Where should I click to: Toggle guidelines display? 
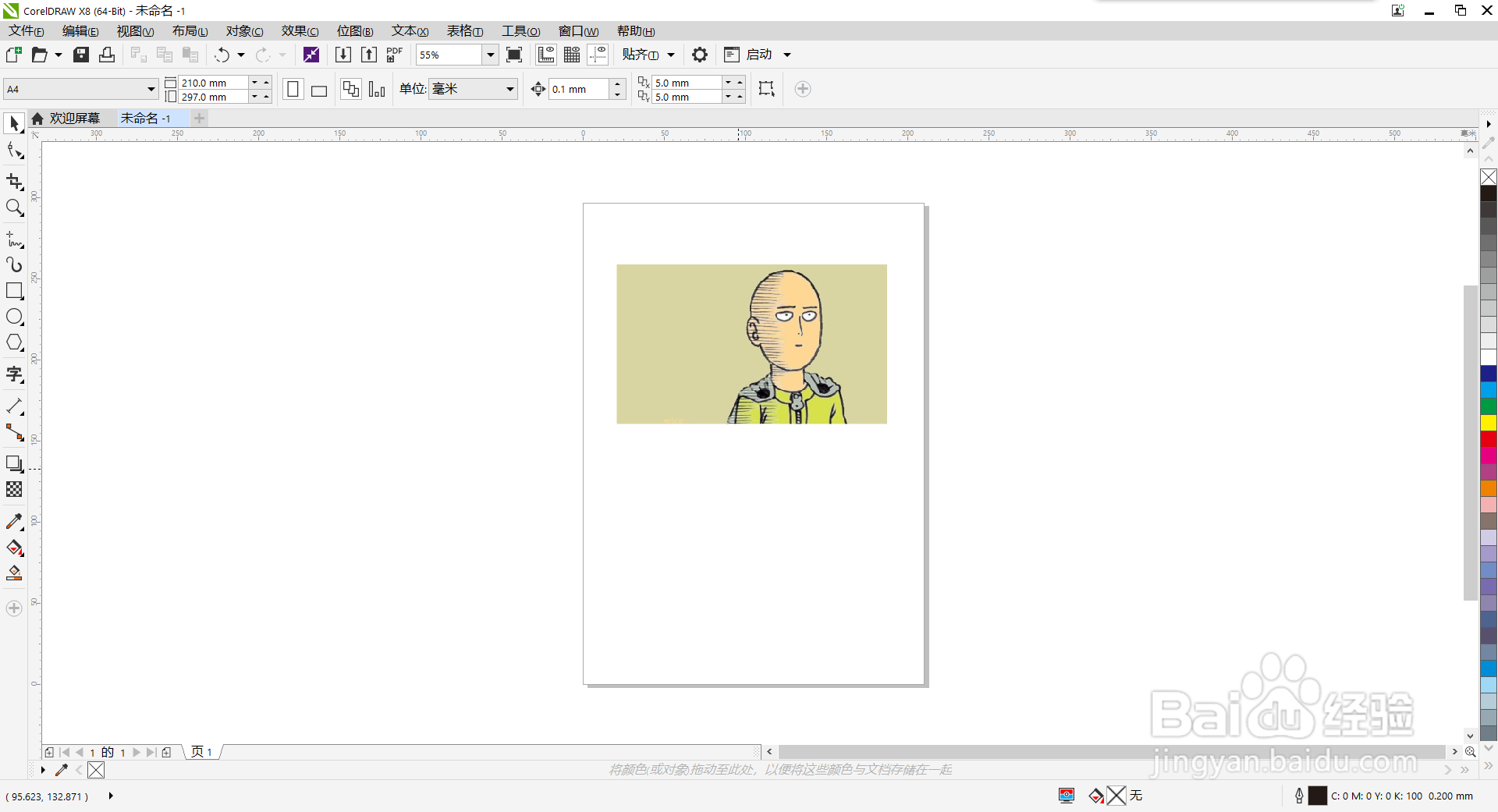pos(598,55)
